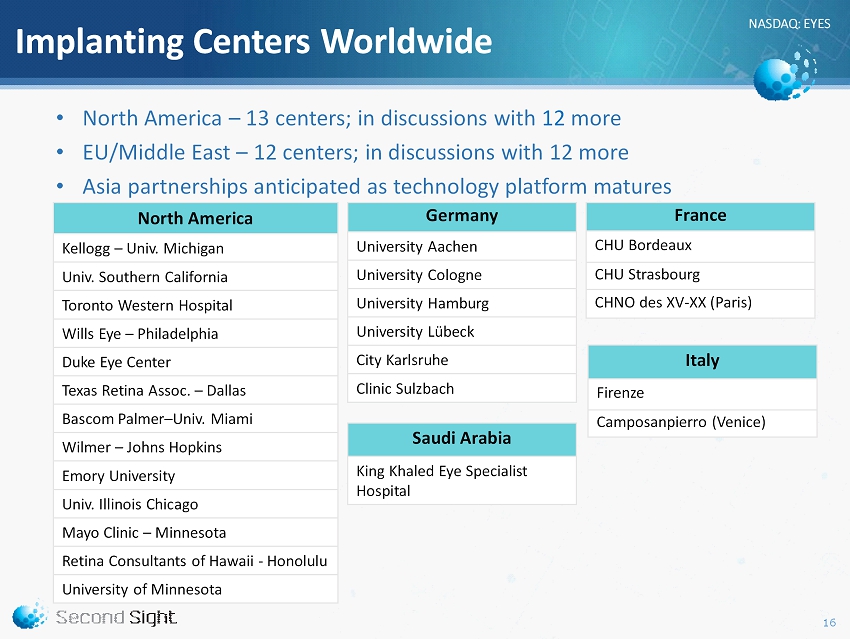
Task: Select the 'Implanting Centers Worldwide' title
Action: point(254,41)
